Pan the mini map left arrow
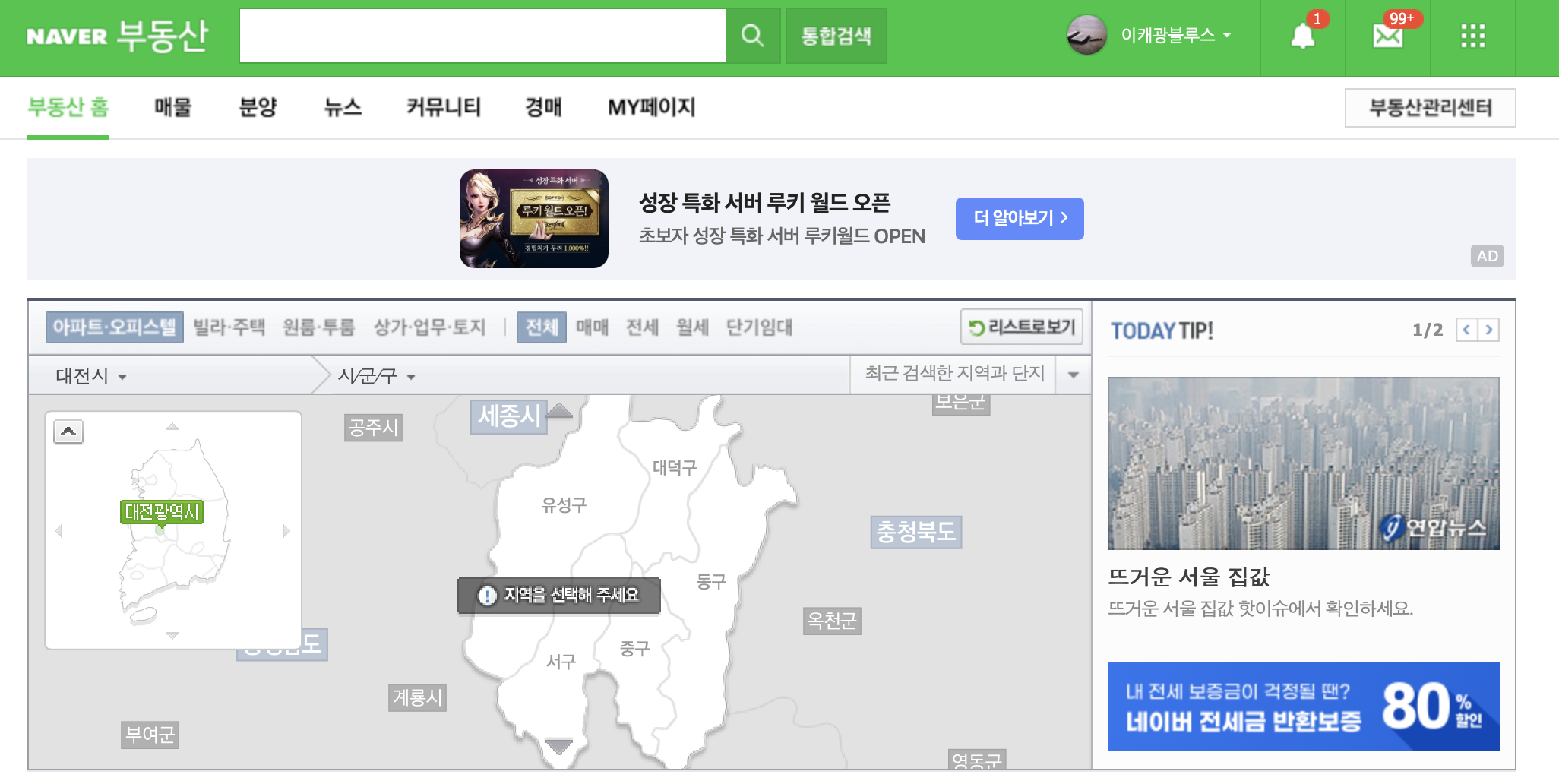Image resolution: width=1559 pixels, height=784 pixels. click(59, 530)
